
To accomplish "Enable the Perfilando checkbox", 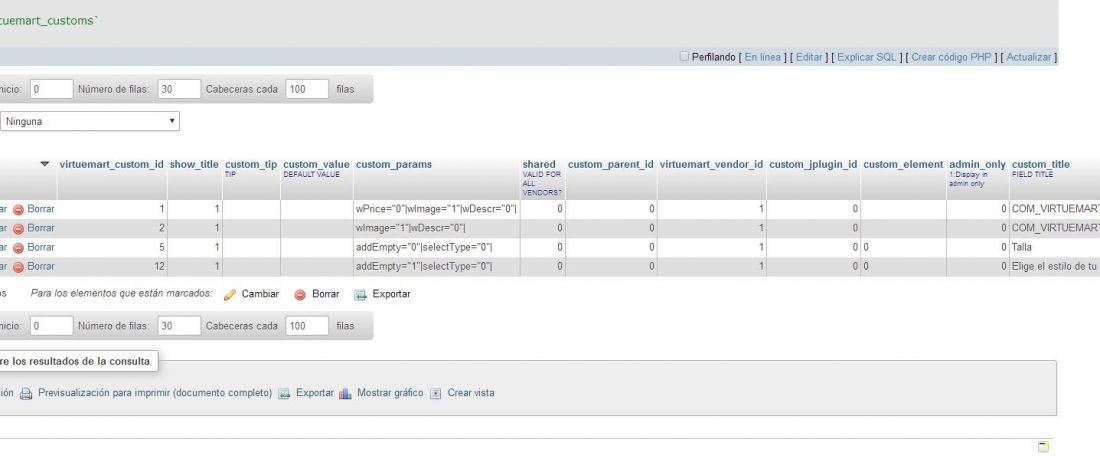I will [x=684, y=57].
